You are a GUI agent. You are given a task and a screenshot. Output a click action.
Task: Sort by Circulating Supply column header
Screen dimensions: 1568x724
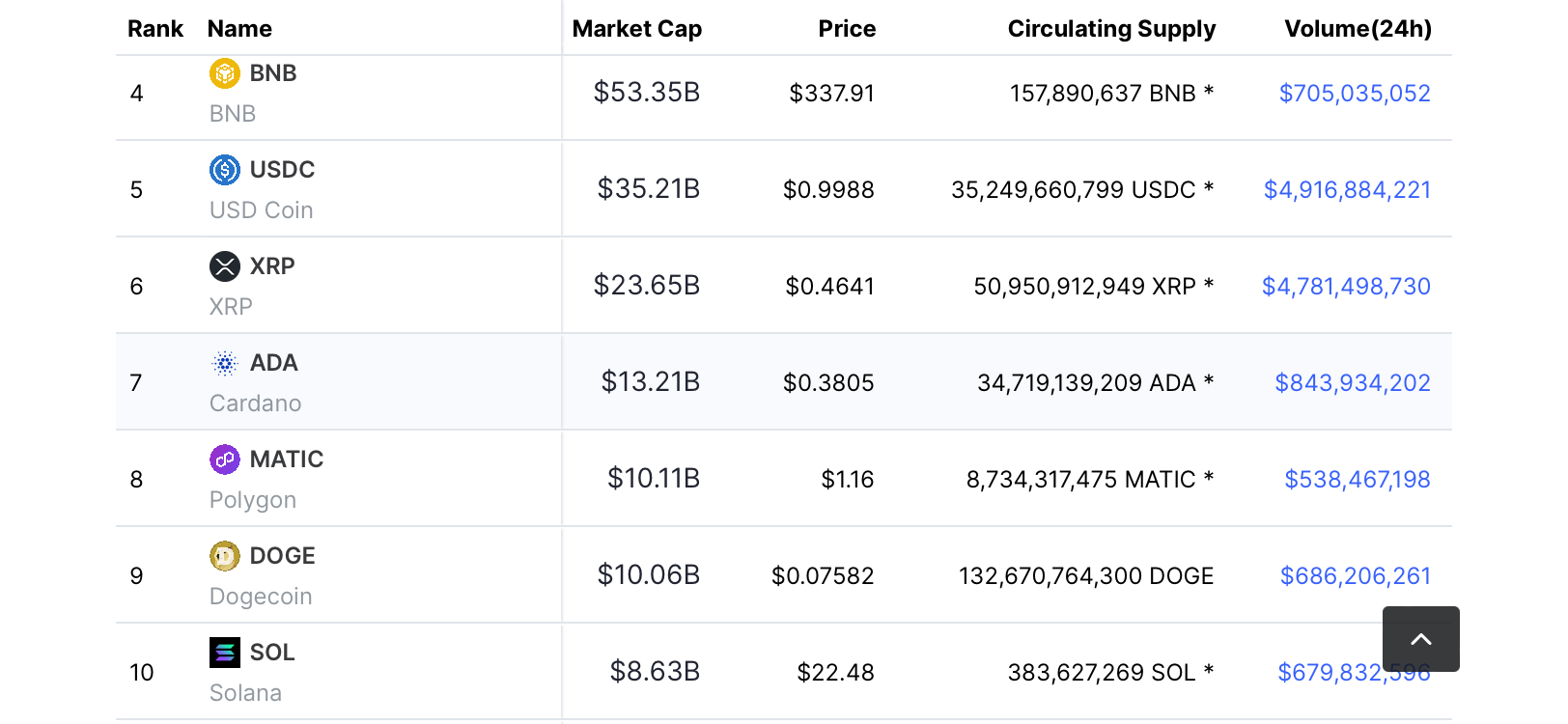pyautogui.click(x=1111, y=29)
